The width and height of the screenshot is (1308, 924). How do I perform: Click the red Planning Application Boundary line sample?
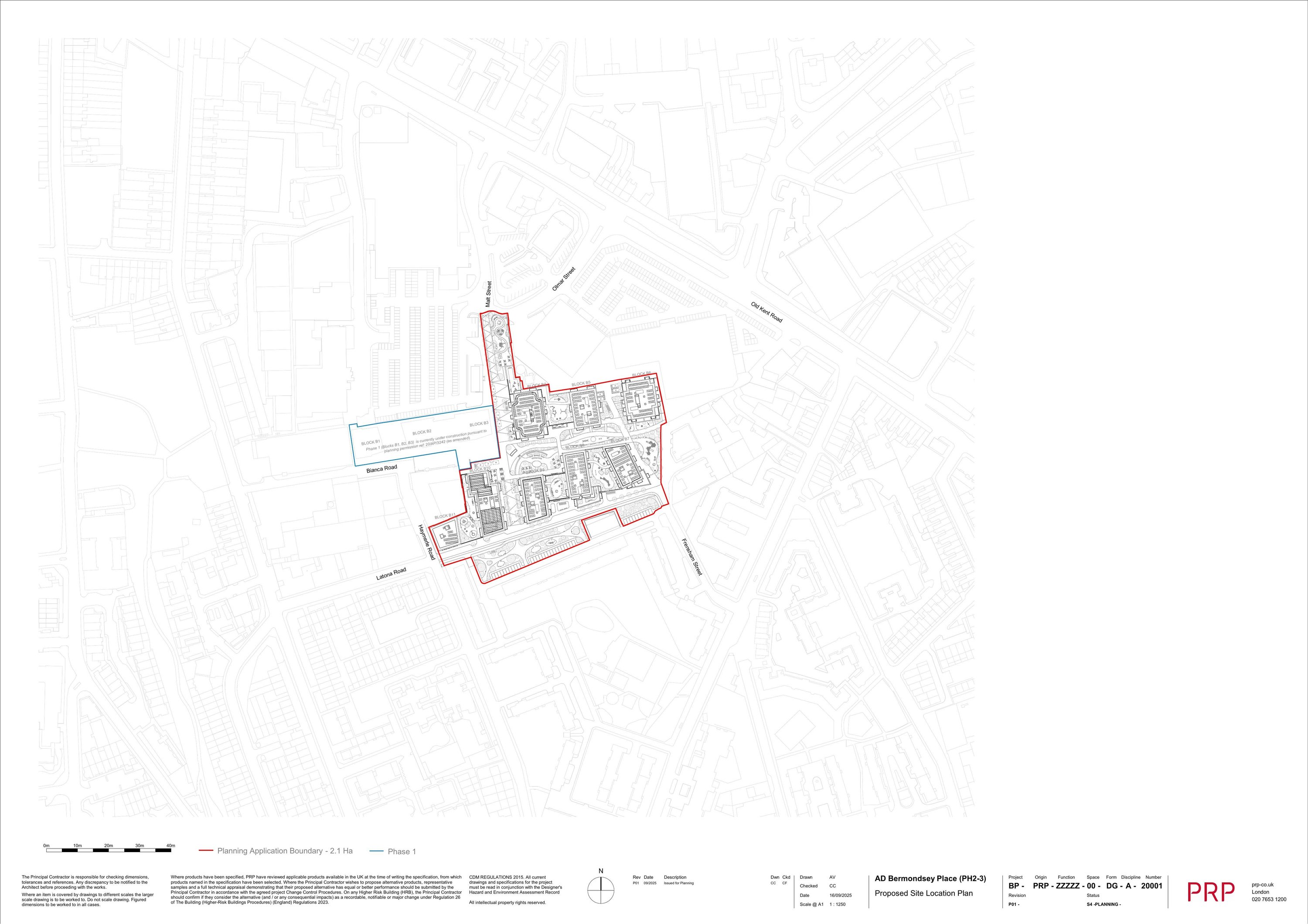(x=206, y=851)
